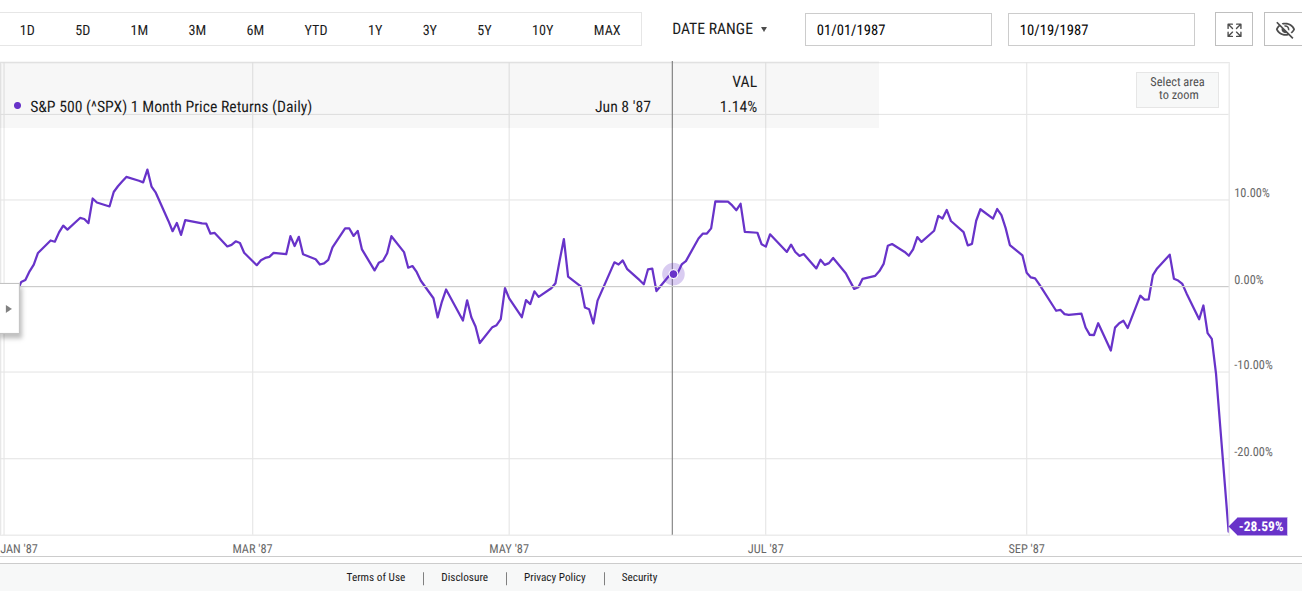The image size is (1302, 591).
Task: Click the VAL column header
Action: 745,82
